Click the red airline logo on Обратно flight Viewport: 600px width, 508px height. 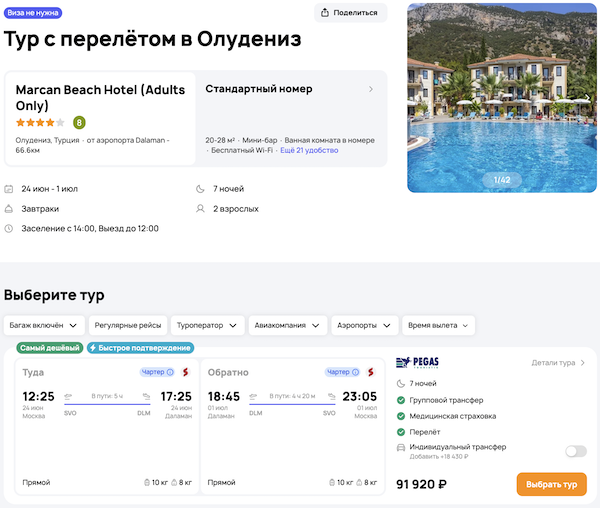coord(369,372)
